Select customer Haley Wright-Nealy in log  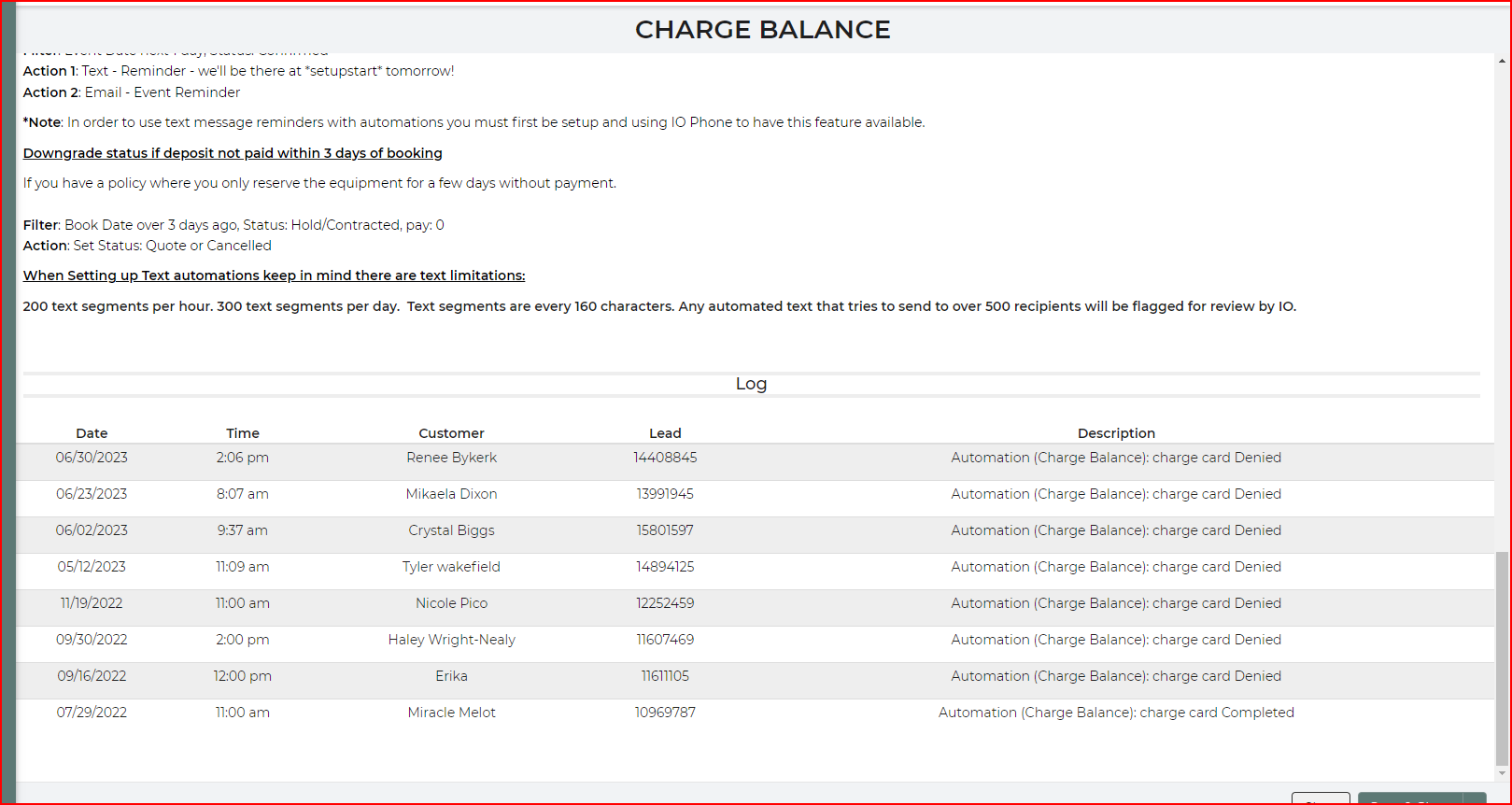click(451, 640)
